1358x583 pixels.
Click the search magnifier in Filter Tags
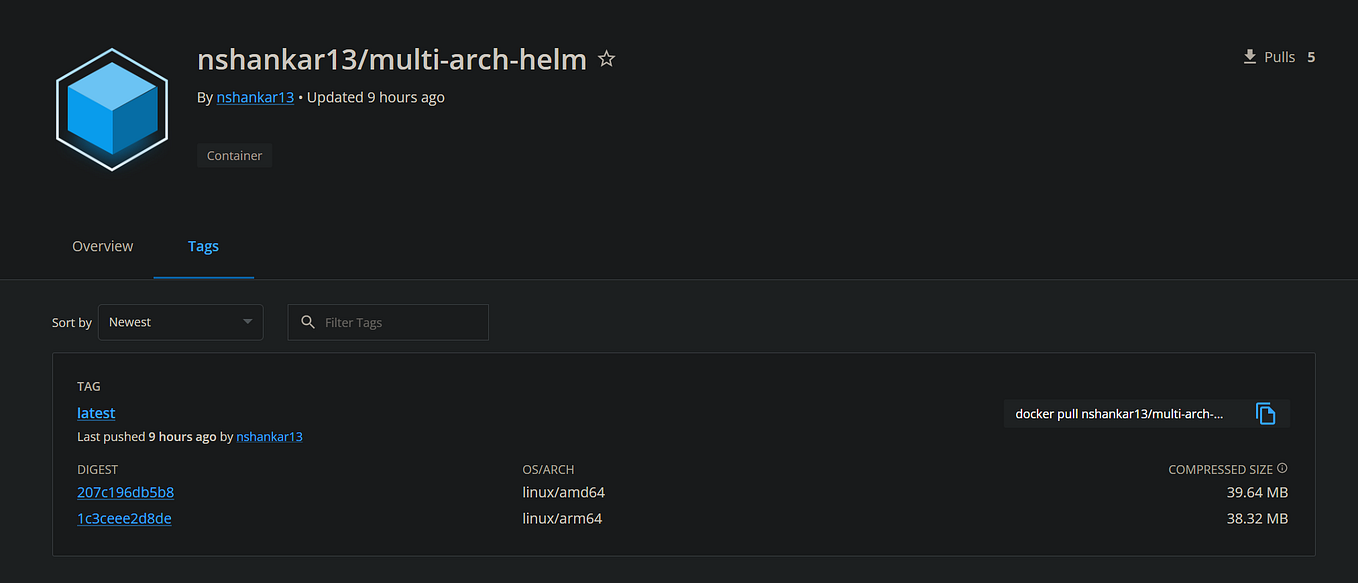coord(307,322)
